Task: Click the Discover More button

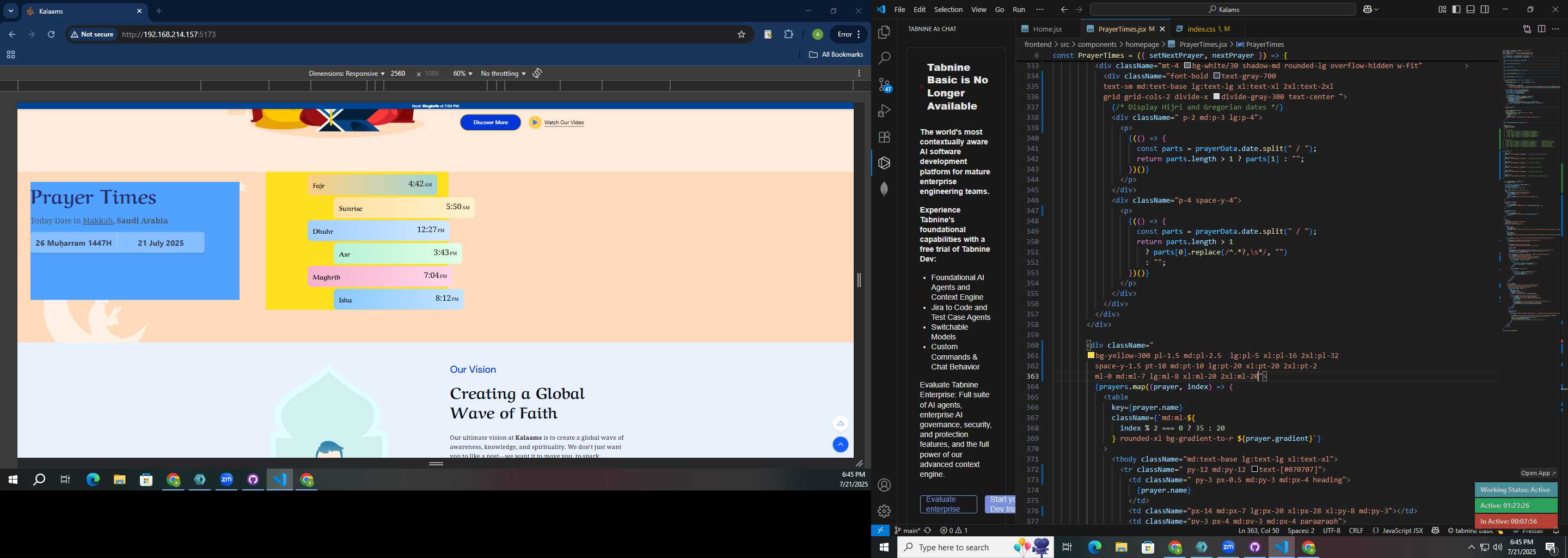Action: click(490, 123)
